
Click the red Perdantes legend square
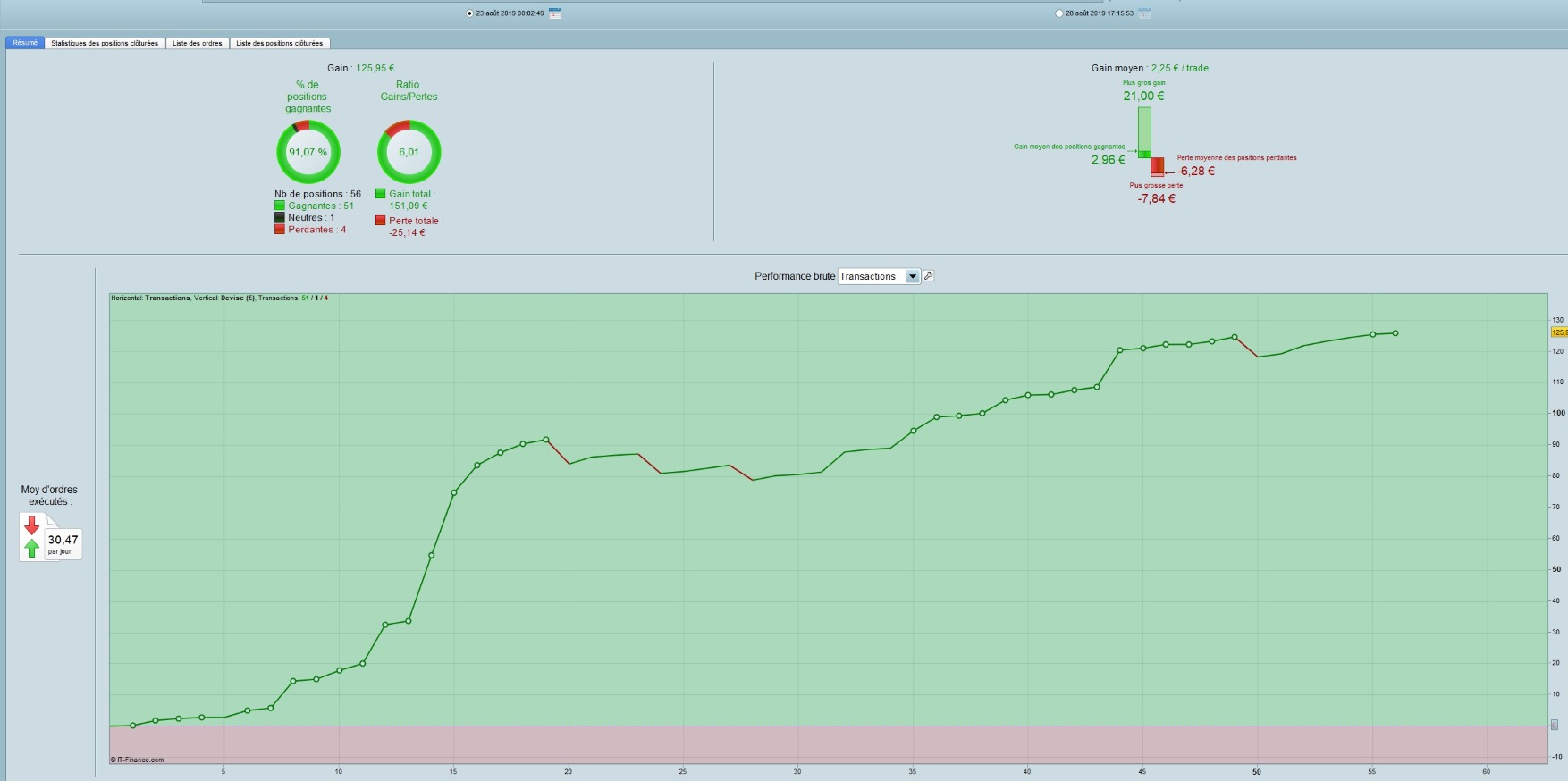(280, 230)
